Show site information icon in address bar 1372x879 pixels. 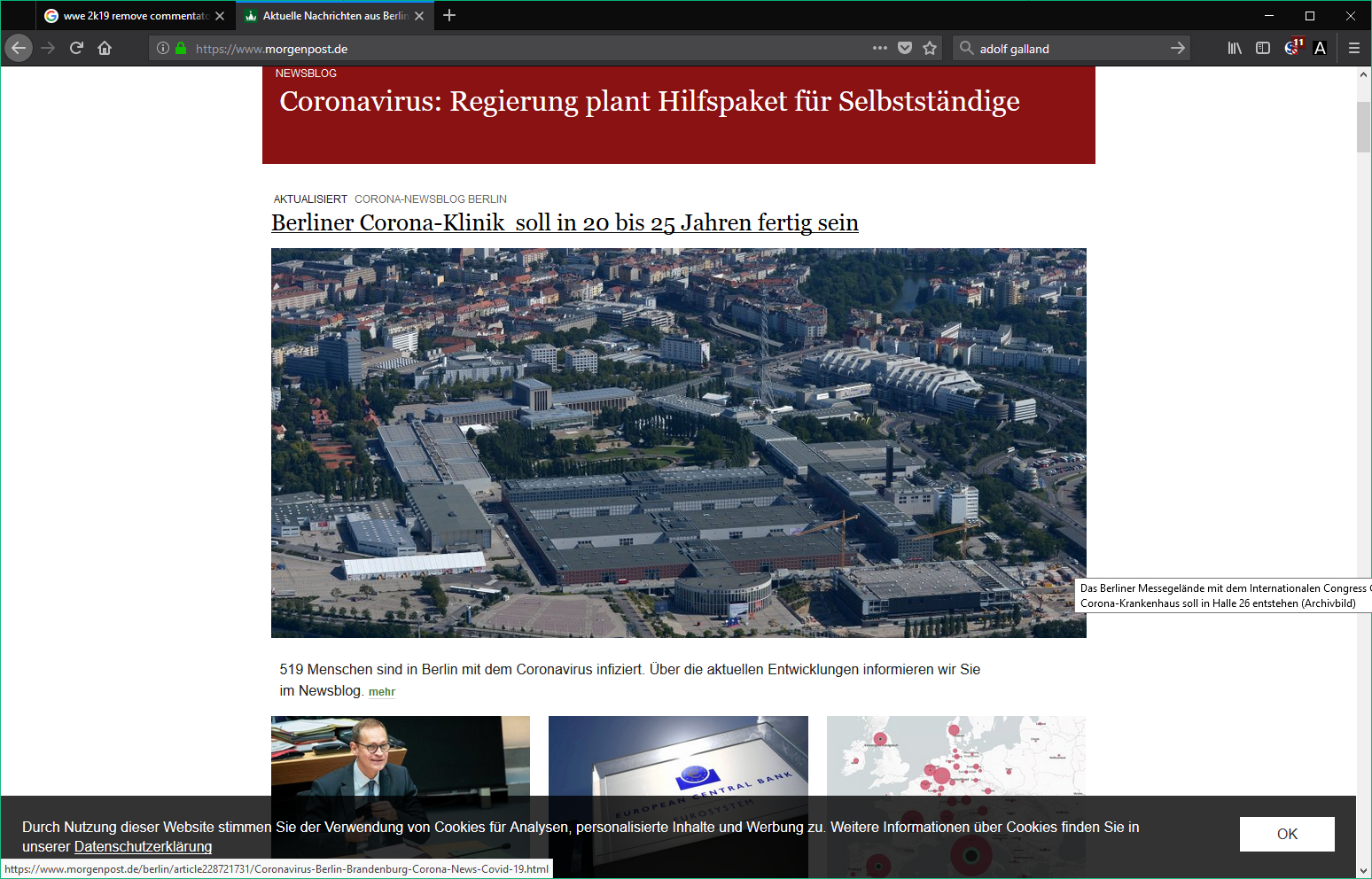(163, 49)
